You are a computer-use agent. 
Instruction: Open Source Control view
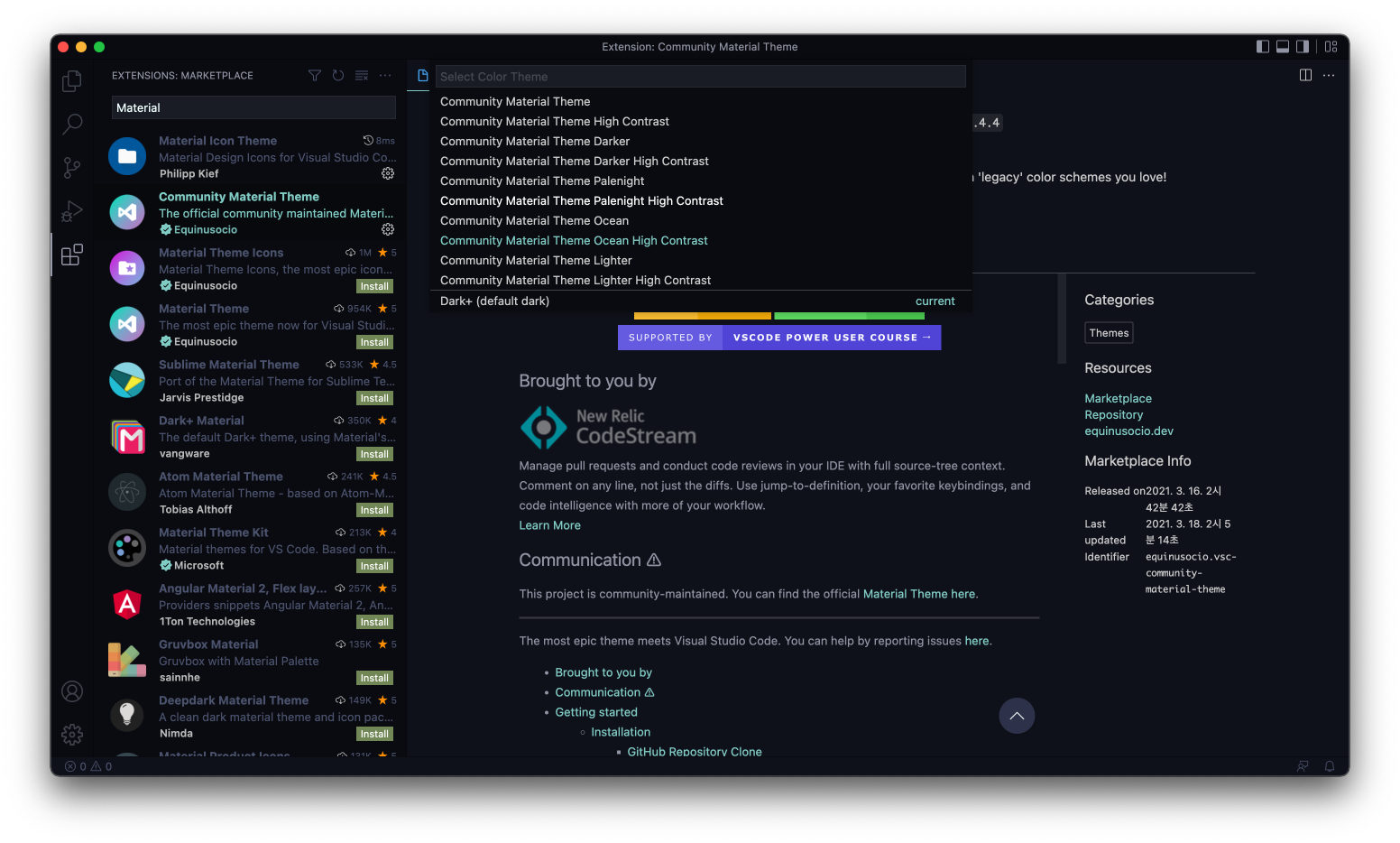72,167
